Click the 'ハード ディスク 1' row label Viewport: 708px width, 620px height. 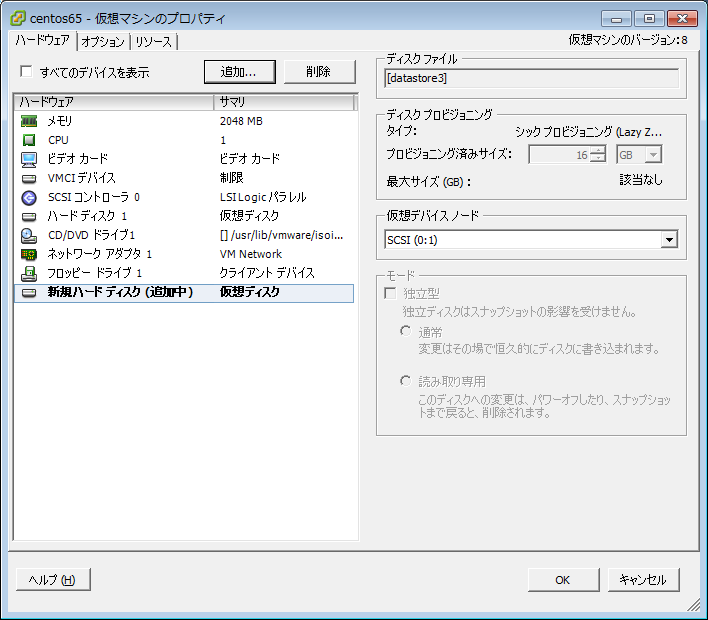pos(87,216)
